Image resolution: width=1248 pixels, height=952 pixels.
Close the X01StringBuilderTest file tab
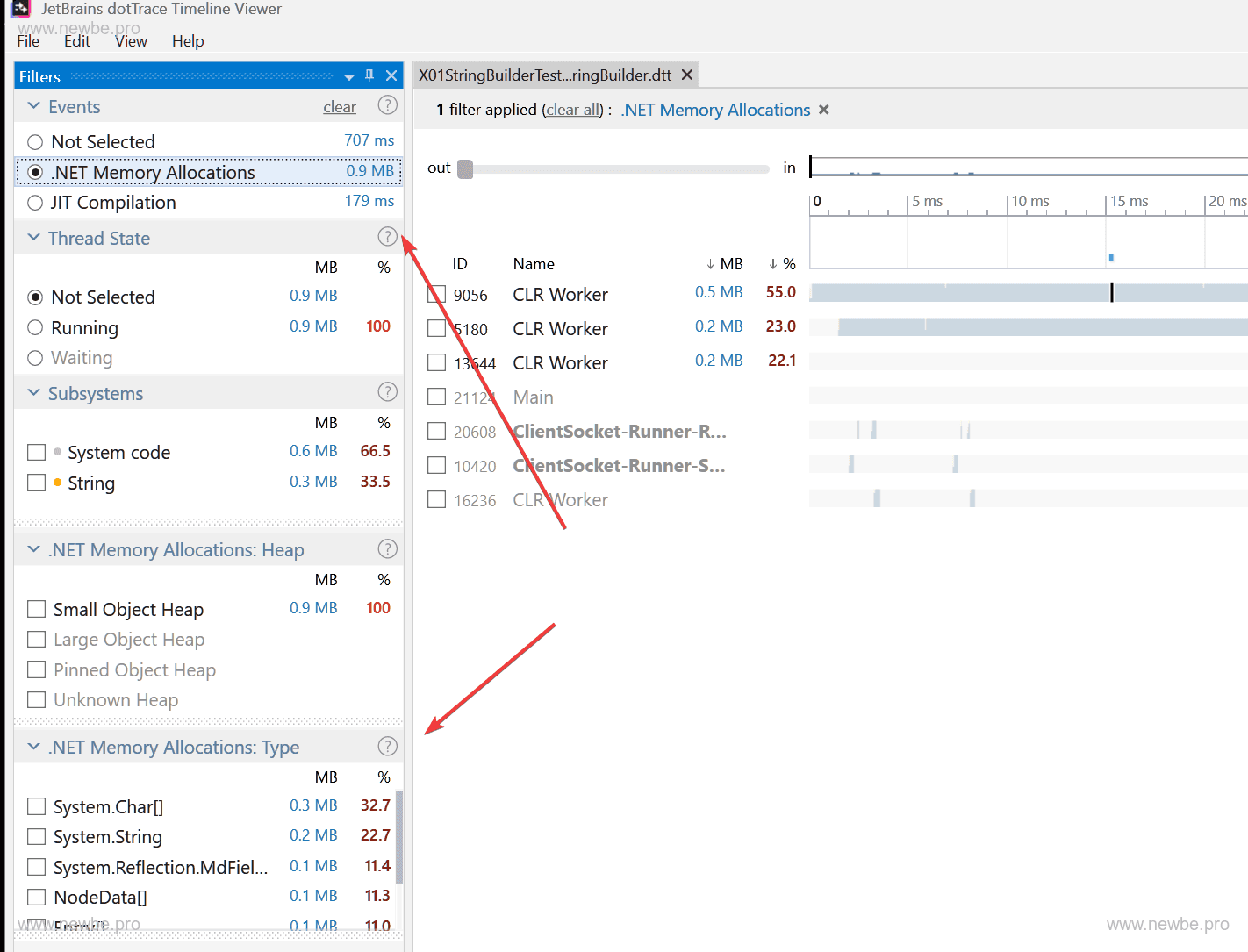coord(687,75)
